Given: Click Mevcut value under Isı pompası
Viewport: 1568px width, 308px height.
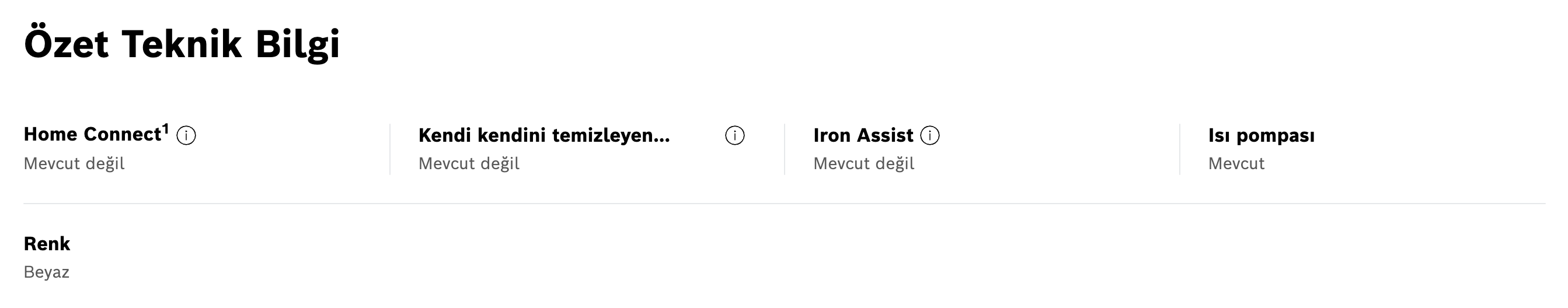Looking at the screenshot, I should 1236,164.
